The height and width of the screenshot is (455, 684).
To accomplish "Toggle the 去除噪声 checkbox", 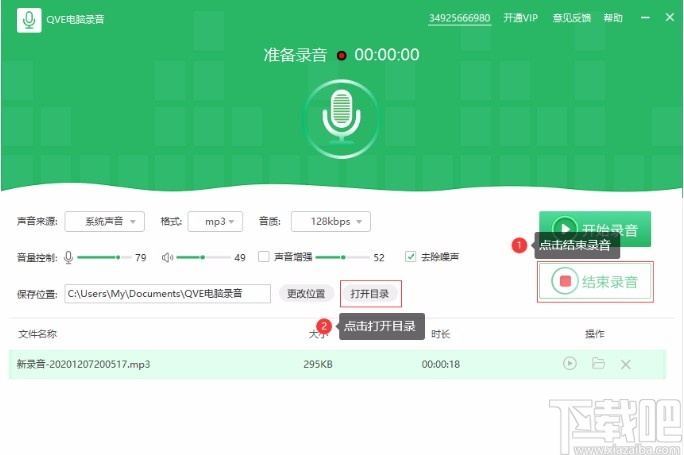I will coord(410,257).
